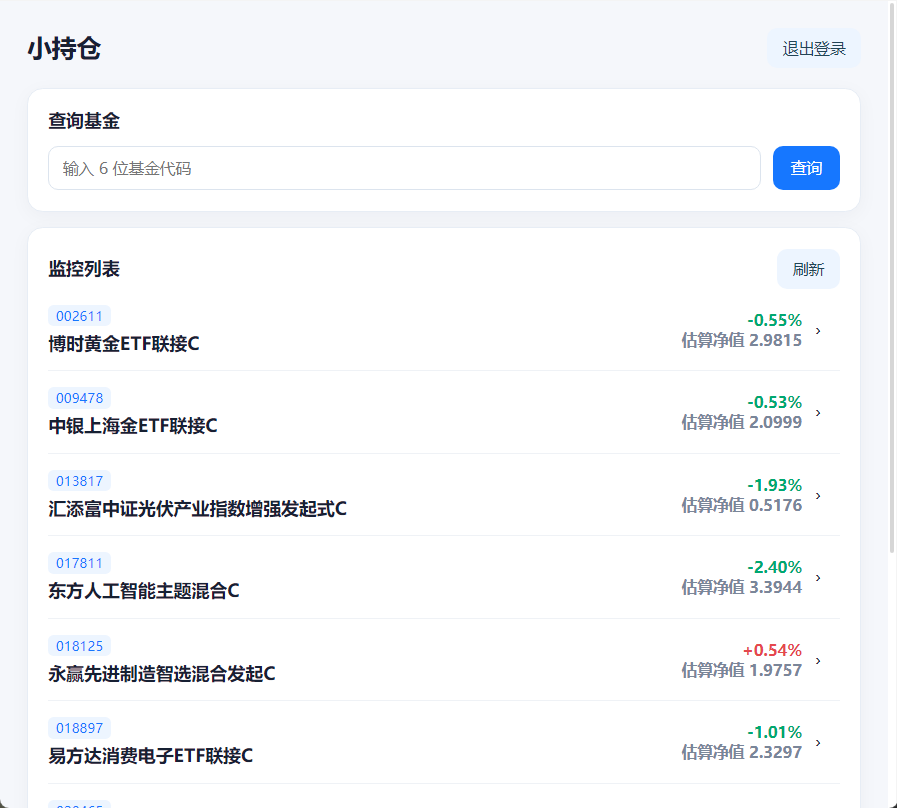Open chevron for 汇添富中证光伏产业指数增强发起式C
This screenshot has width=897, height=808.
click(x=818, y=496)
